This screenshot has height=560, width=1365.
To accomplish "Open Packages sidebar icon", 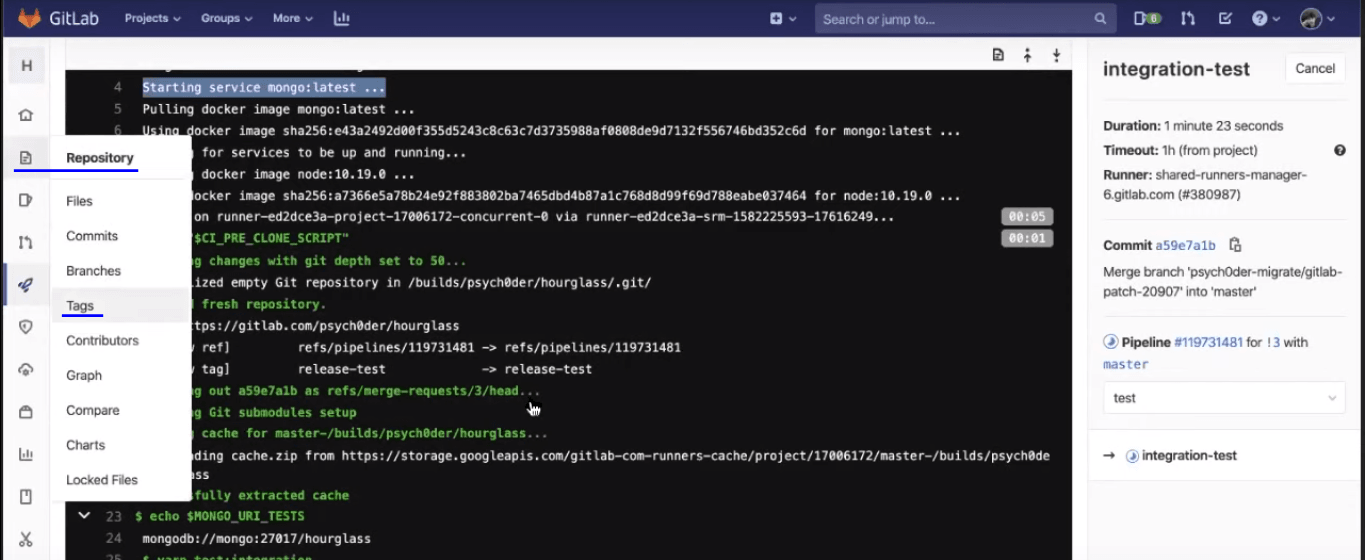I will (x=26, y=412).
